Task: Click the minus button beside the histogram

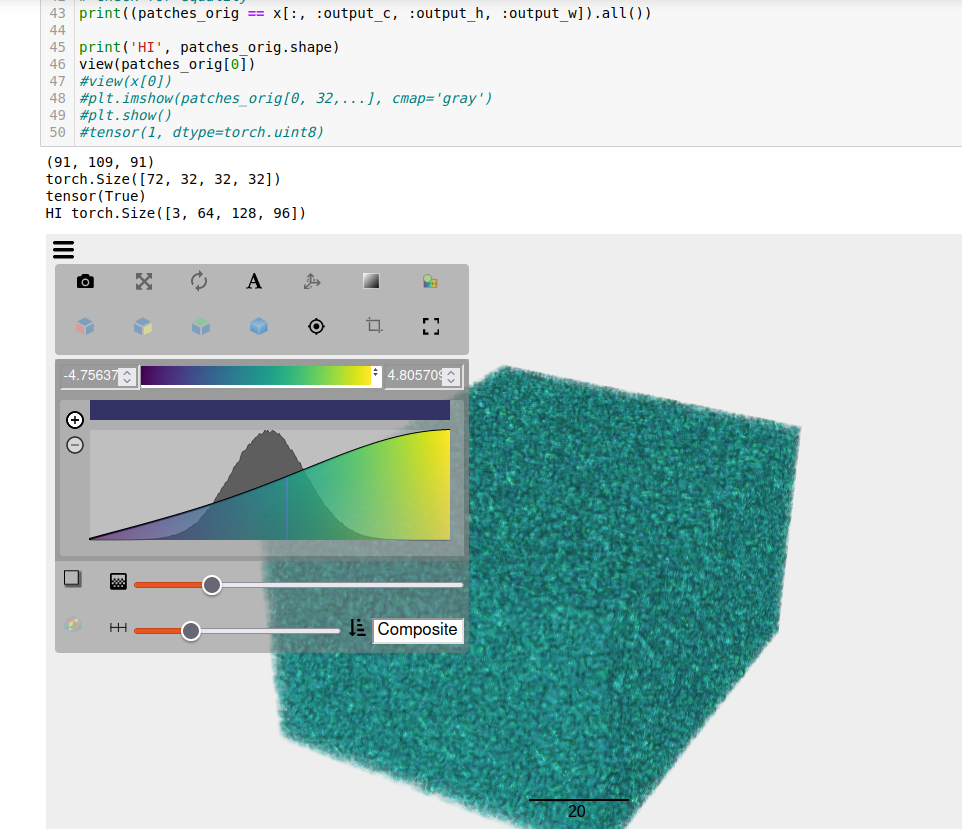Action: (75, 445)
